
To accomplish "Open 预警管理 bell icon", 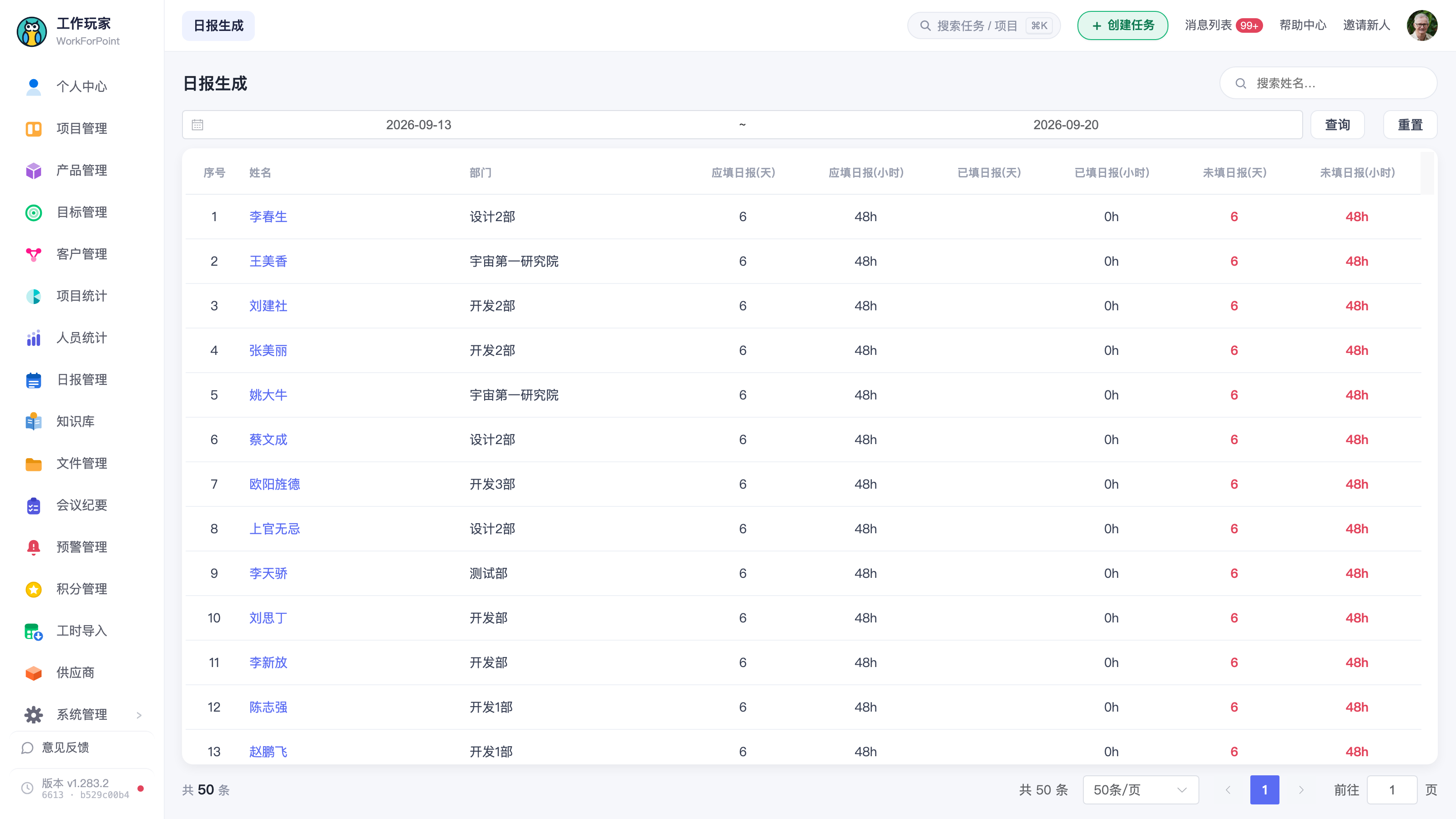I will [33, 547].
